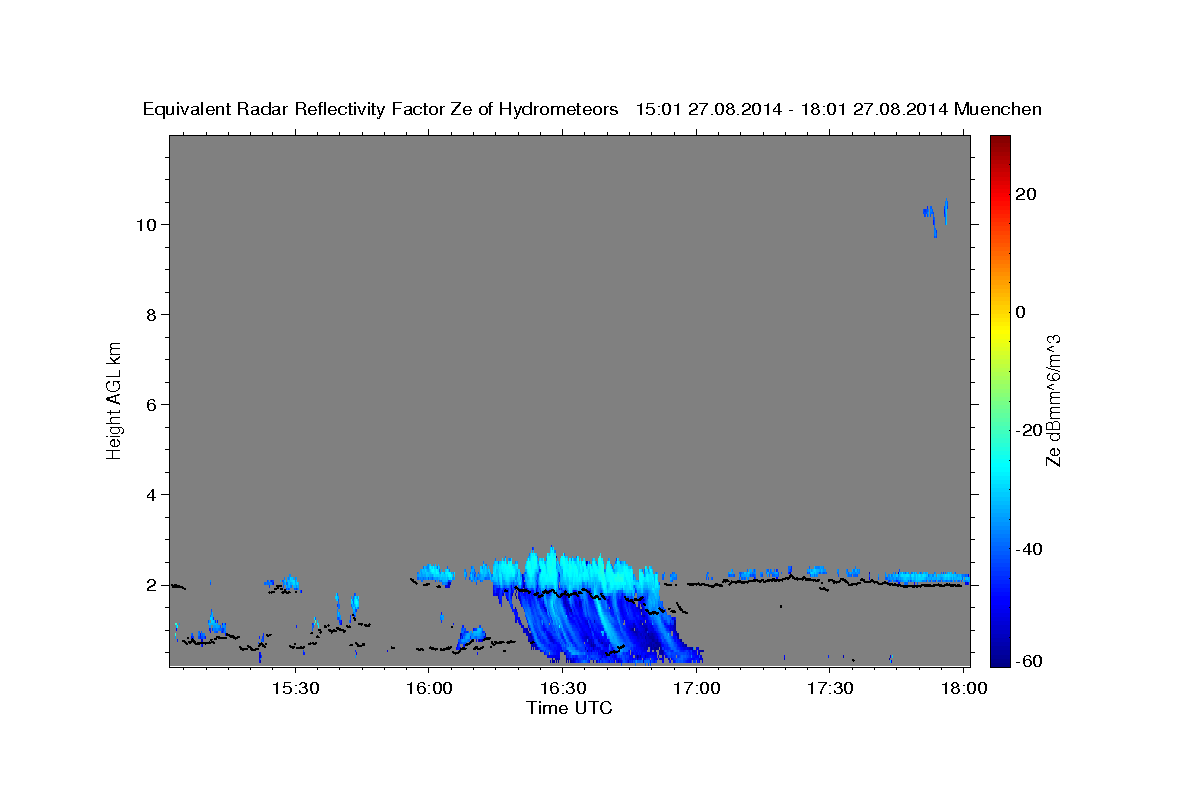The width and height of the screenshot is (1200, 800).
Task: Click the colorbar value '-60'
Action: point(1029,661)
